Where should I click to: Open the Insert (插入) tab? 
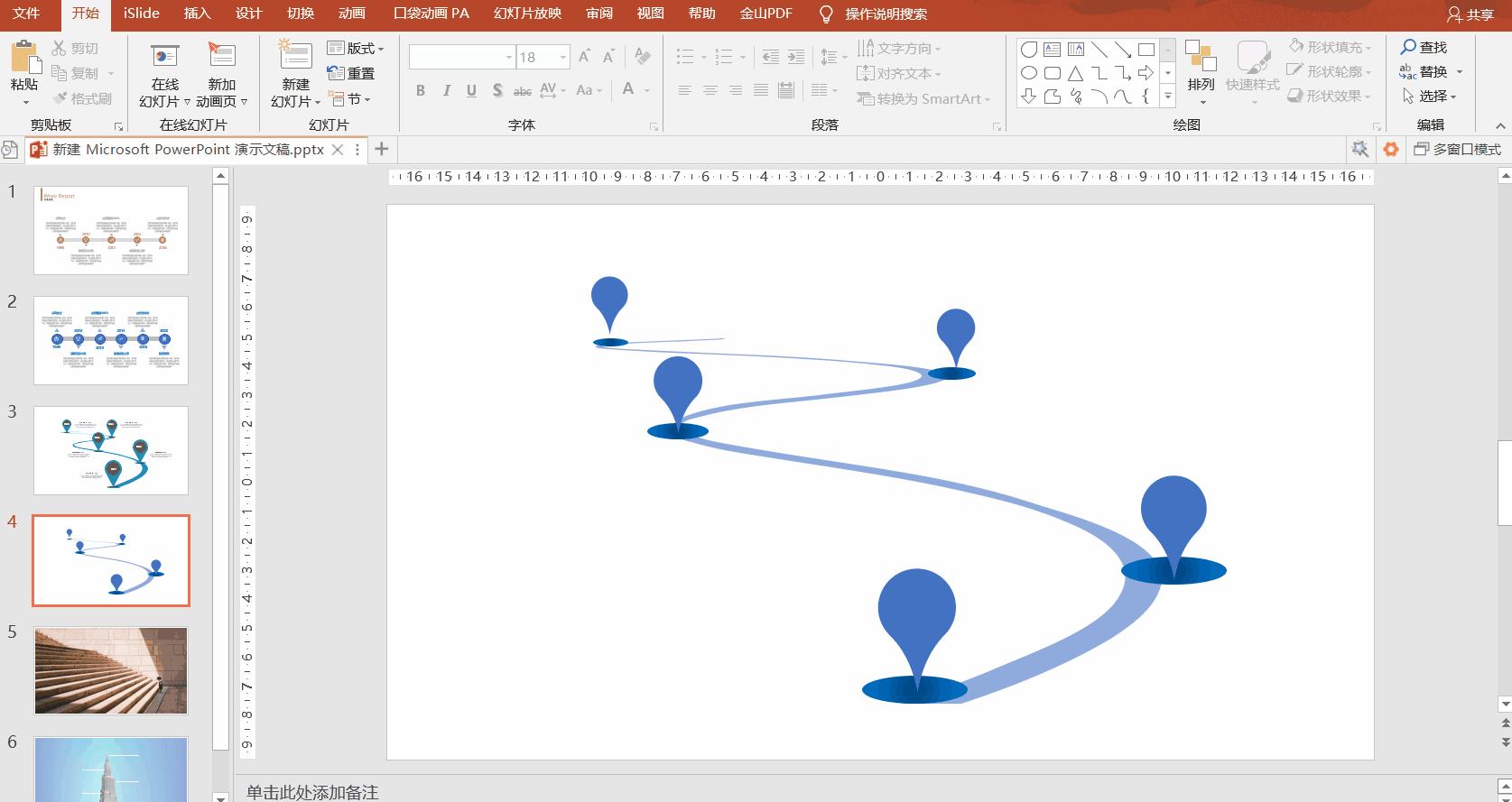click(197, 14)
